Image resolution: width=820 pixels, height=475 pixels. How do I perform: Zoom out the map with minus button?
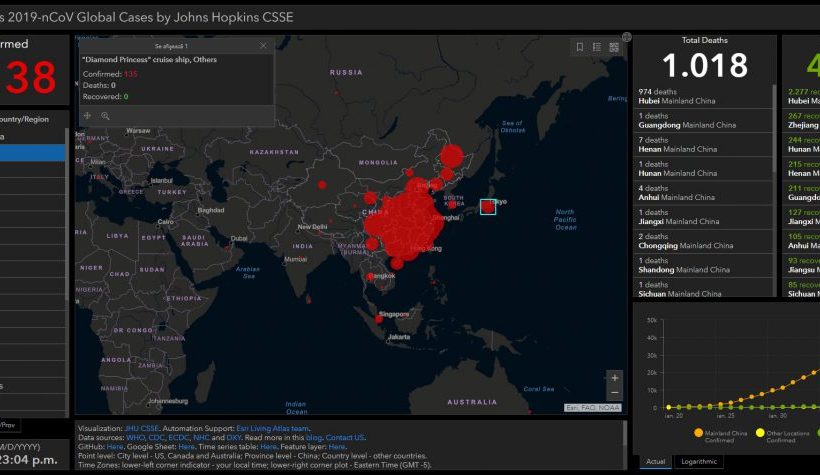[x=614, y=392]
